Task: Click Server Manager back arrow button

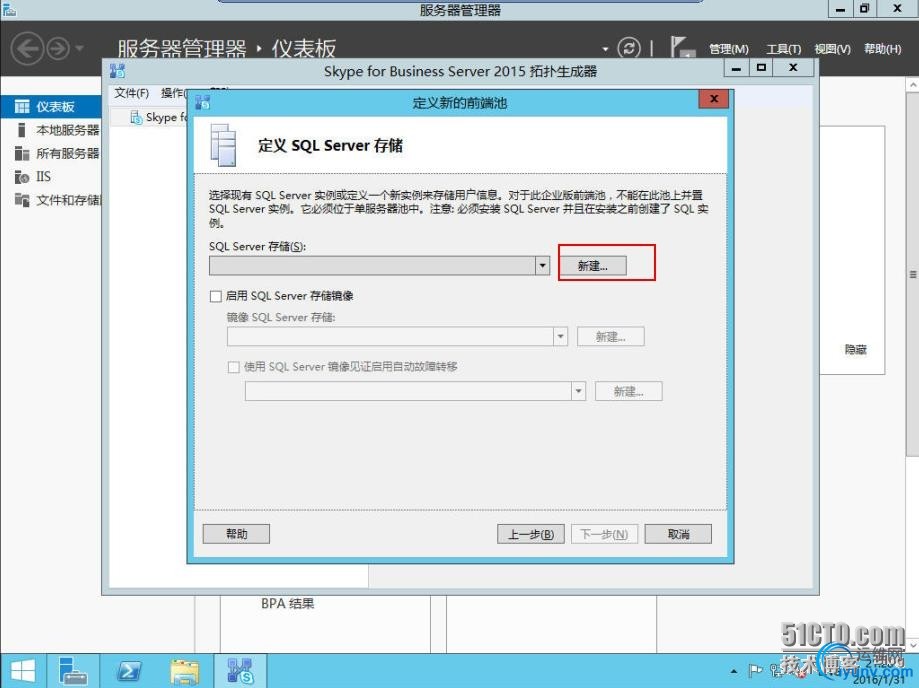Action: (x=27, y=48)
